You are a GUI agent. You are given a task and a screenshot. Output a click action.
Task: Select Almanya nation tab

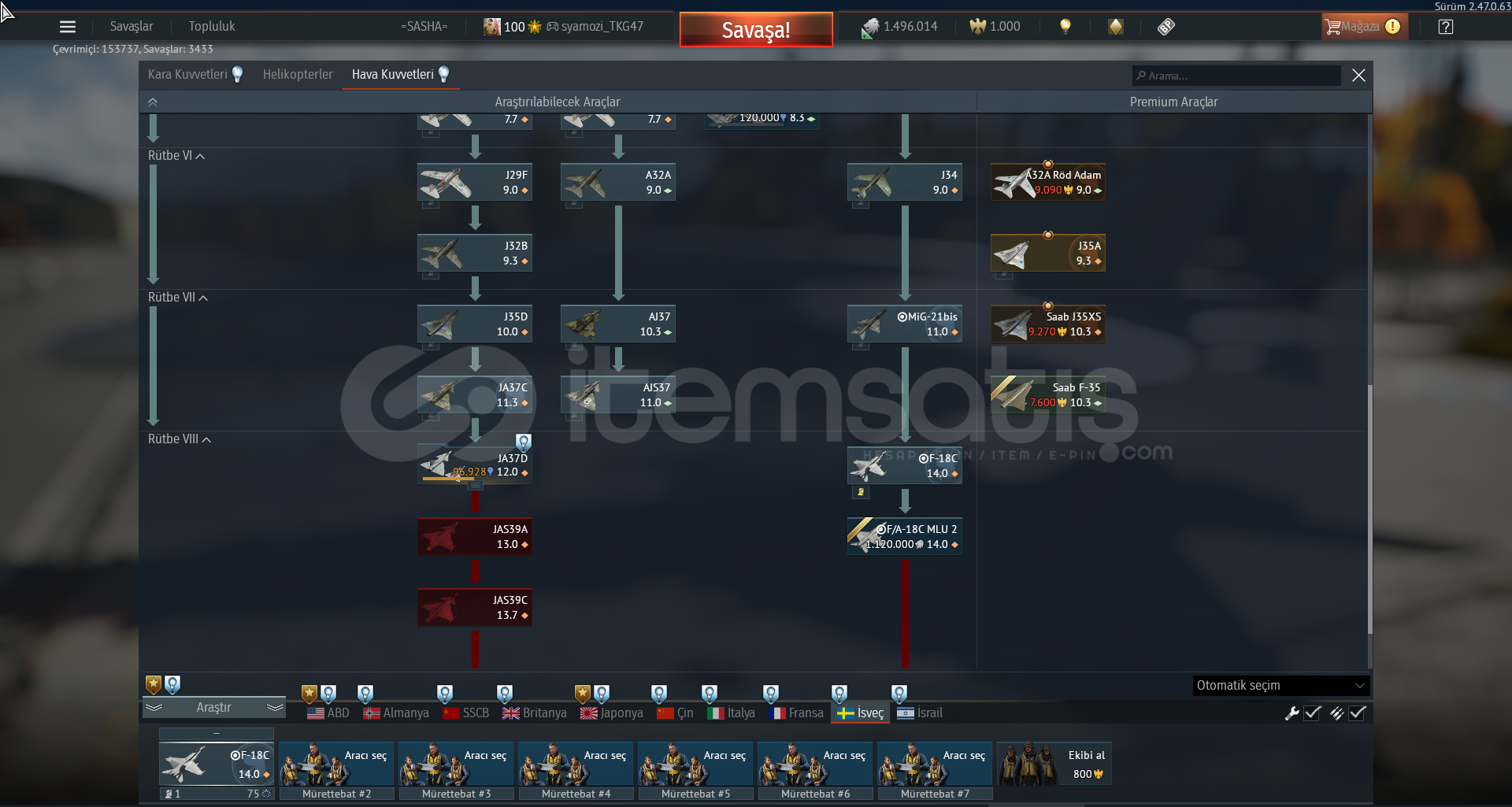396,713
